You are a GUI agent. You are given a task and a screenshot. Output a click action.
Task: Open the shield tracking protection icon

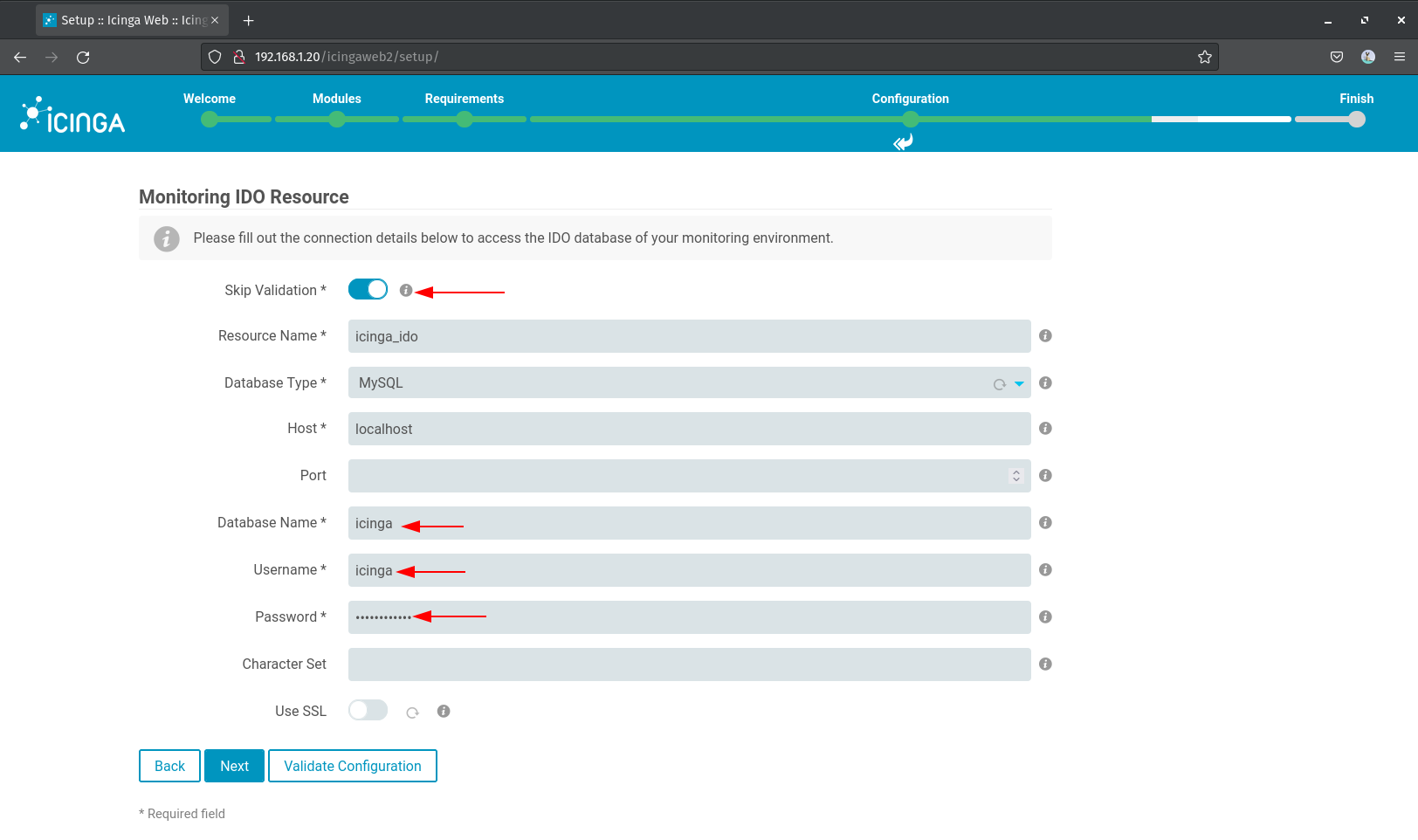click(x=215, y=57)
